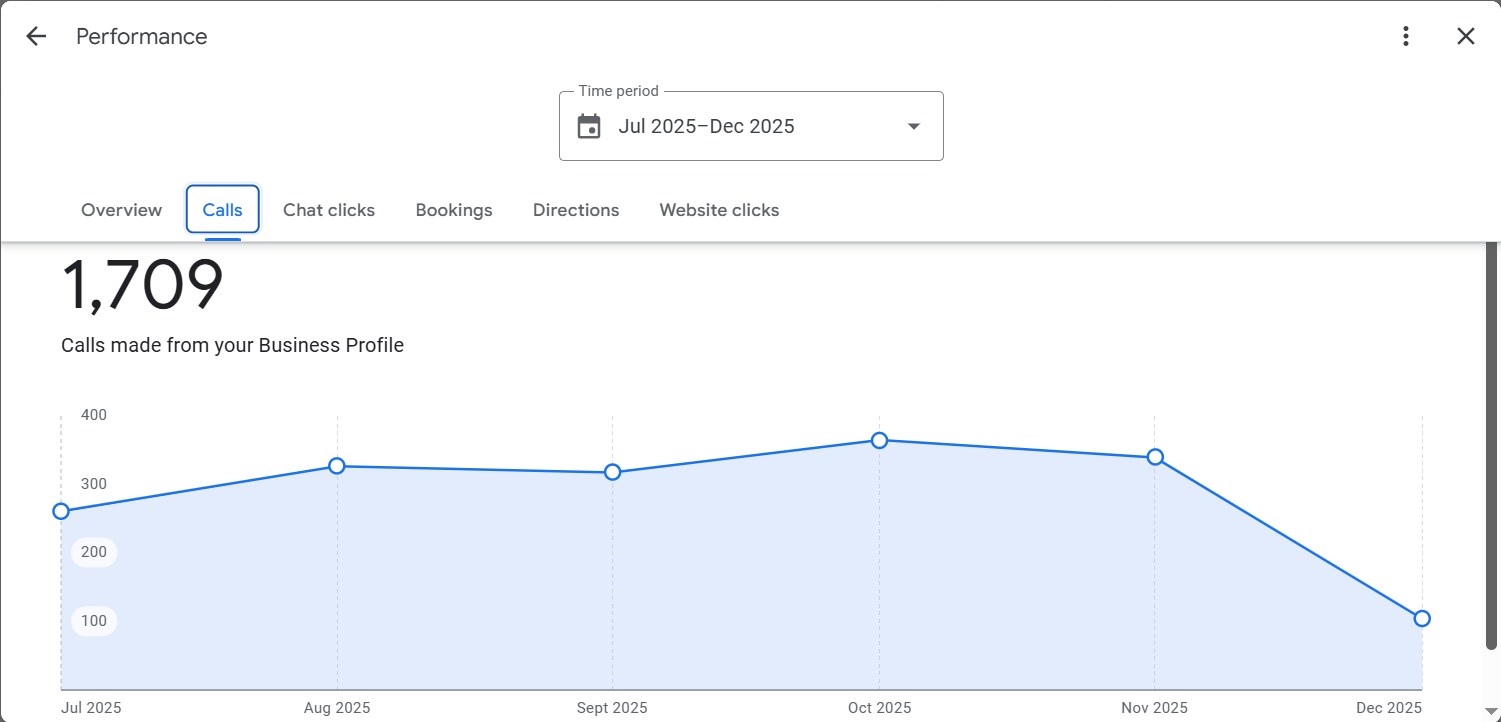
Task: Click the Oct 2025 peak data point
Action: [879, 440]
